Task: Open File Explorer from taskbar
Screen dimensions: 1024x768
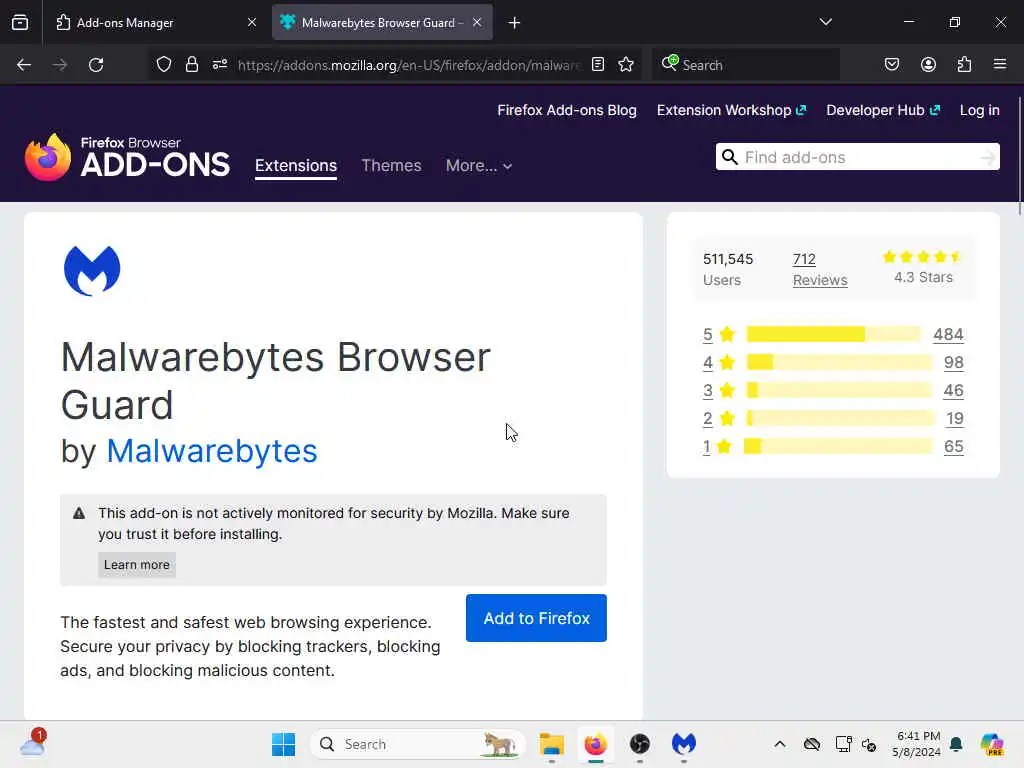Action: coord(552,744)
